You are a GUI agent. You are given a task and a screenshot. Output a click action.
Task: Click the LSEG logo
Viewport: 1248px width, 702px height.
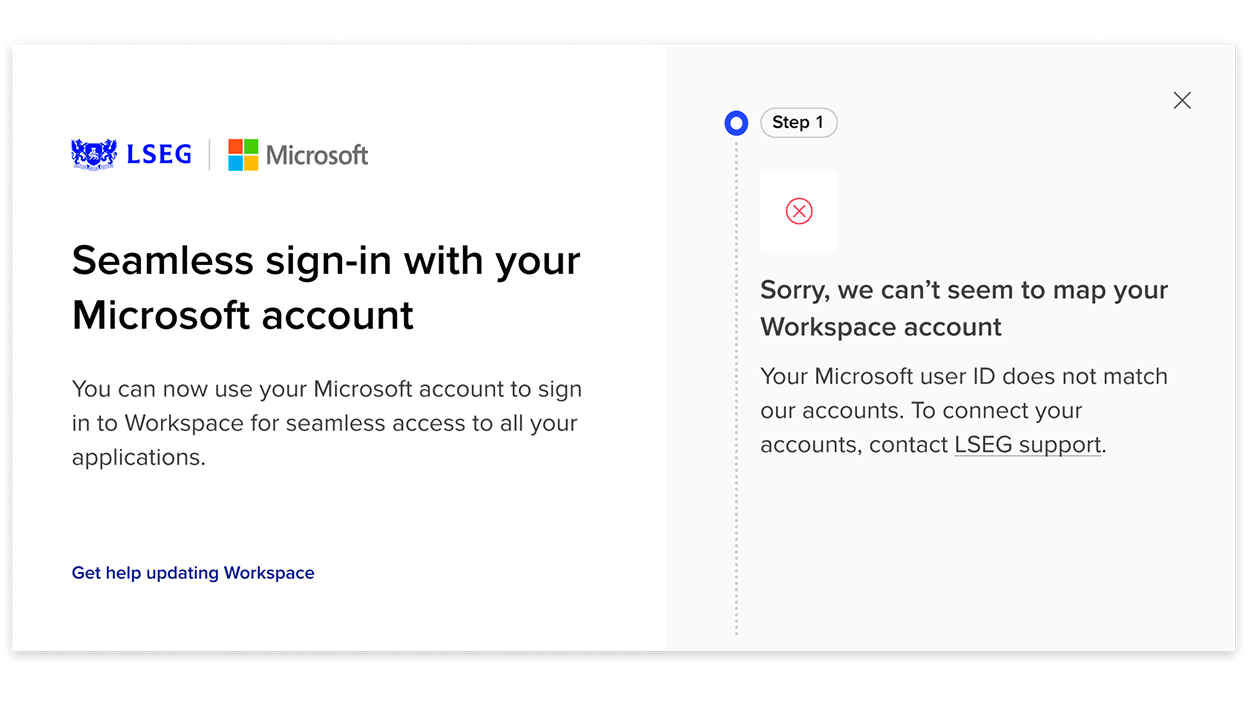pyautogui.click(x=132, y=154)
